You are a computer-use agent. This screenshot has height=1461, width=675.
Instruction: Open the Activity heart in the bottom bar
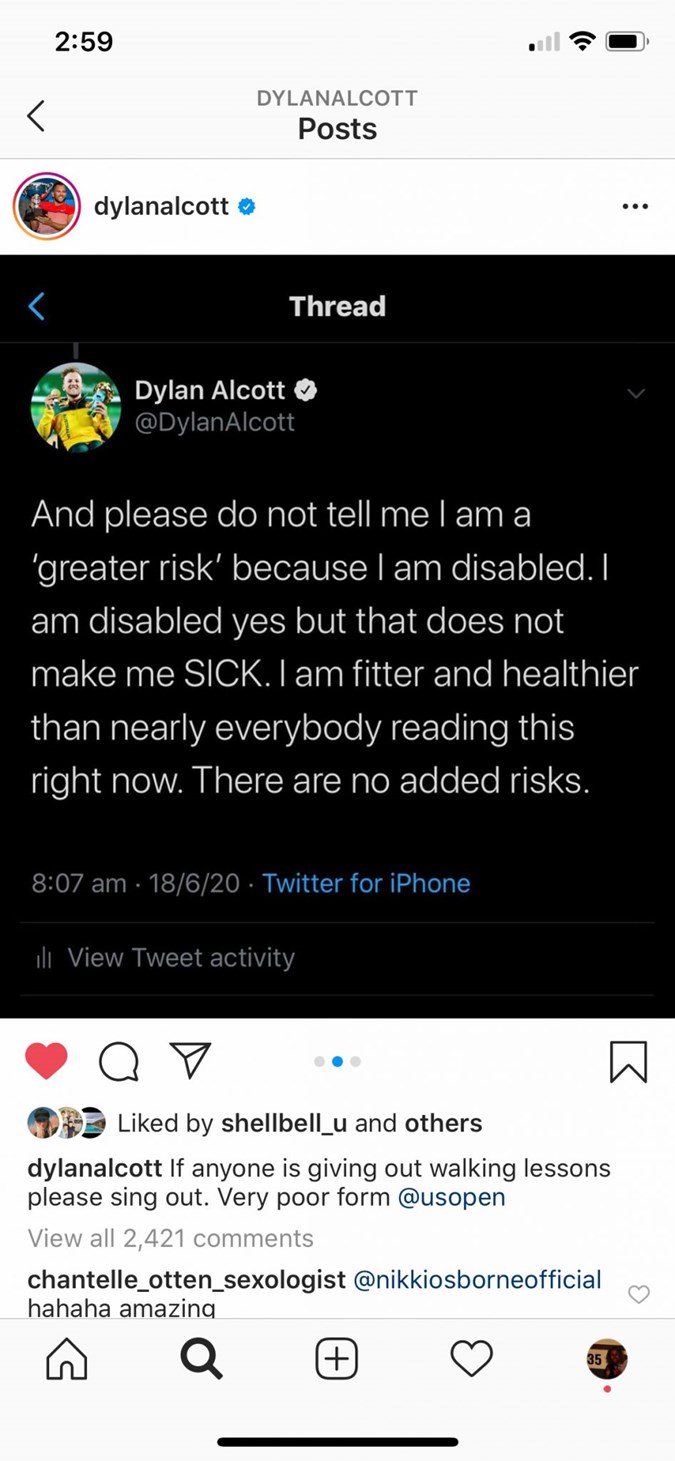click(x=471, y=1359)
